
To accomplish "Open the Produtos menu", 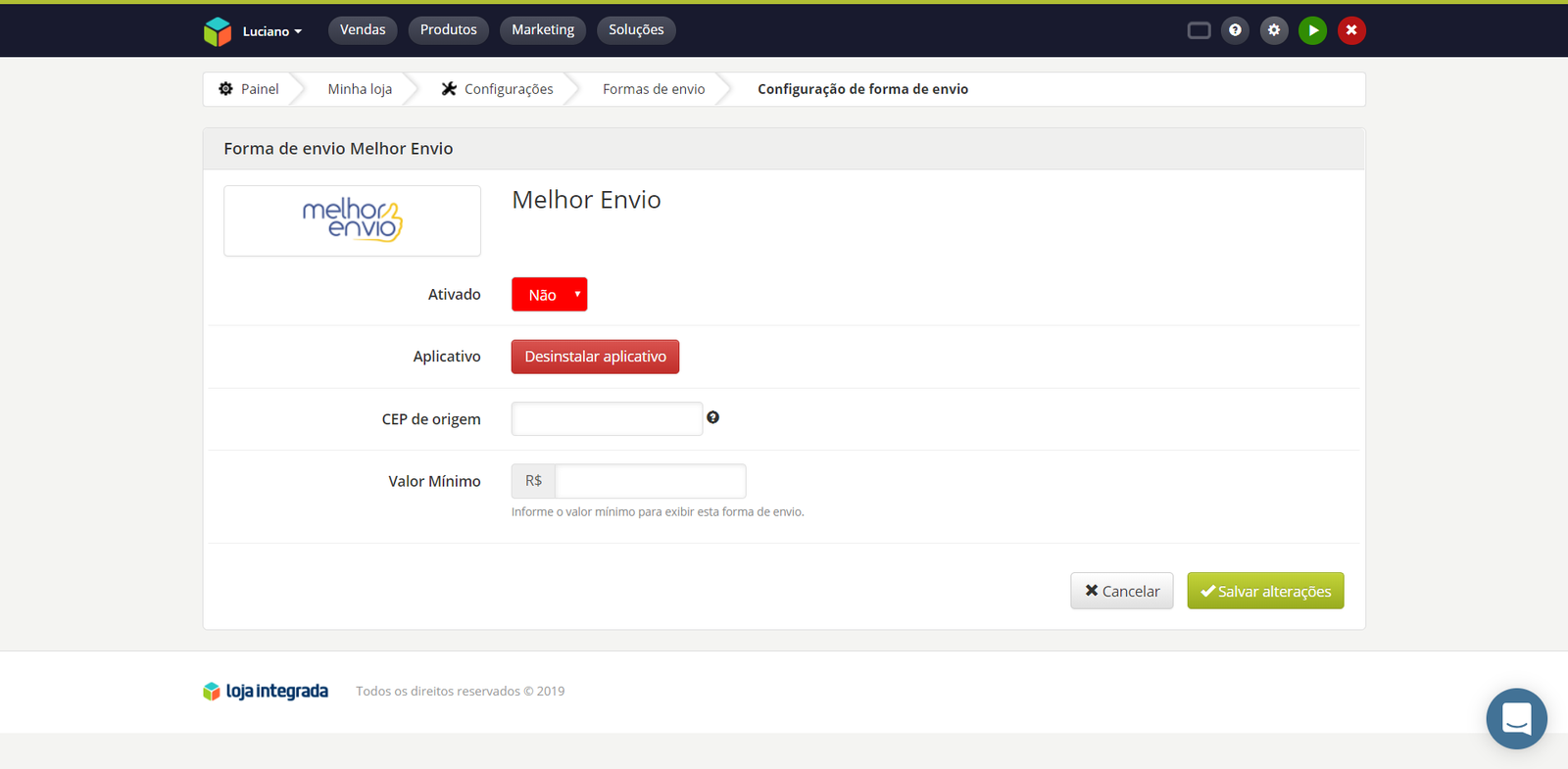I will click(448, 30).
